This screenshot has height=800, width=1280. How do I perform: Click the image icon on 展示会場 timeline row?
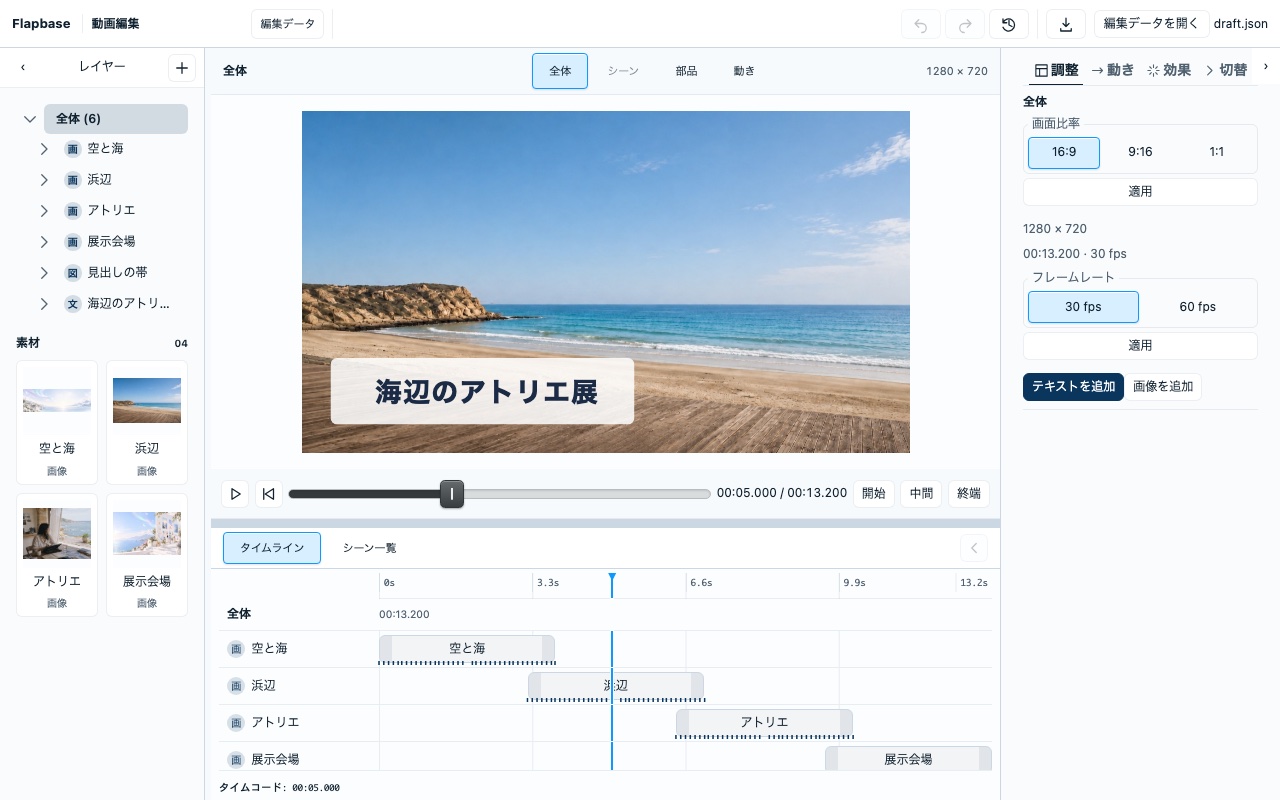pos(236,760)
